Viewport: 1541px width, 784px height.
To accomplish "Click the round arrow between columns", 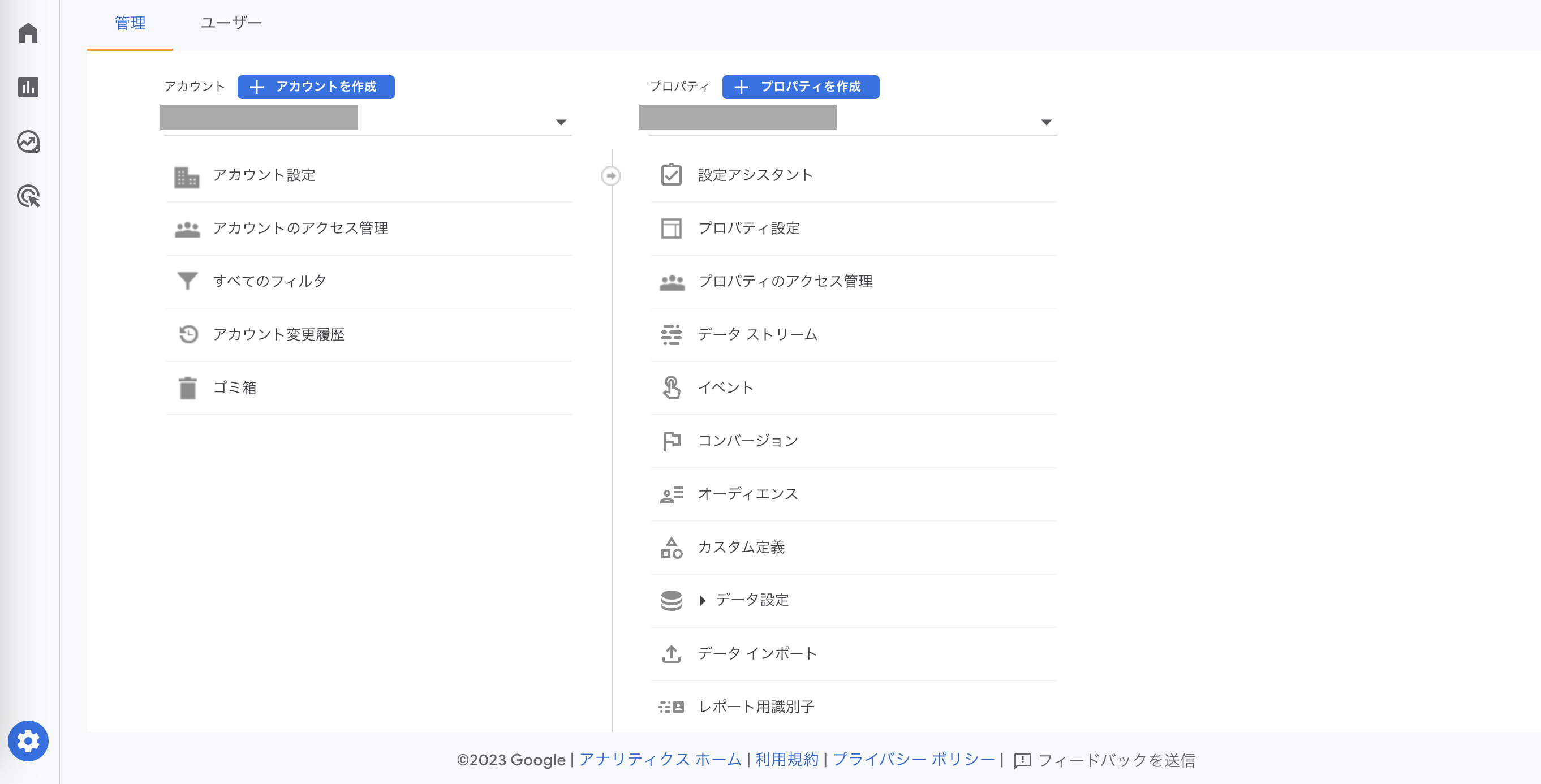I will pyautogui.click(x=611, y=176).
